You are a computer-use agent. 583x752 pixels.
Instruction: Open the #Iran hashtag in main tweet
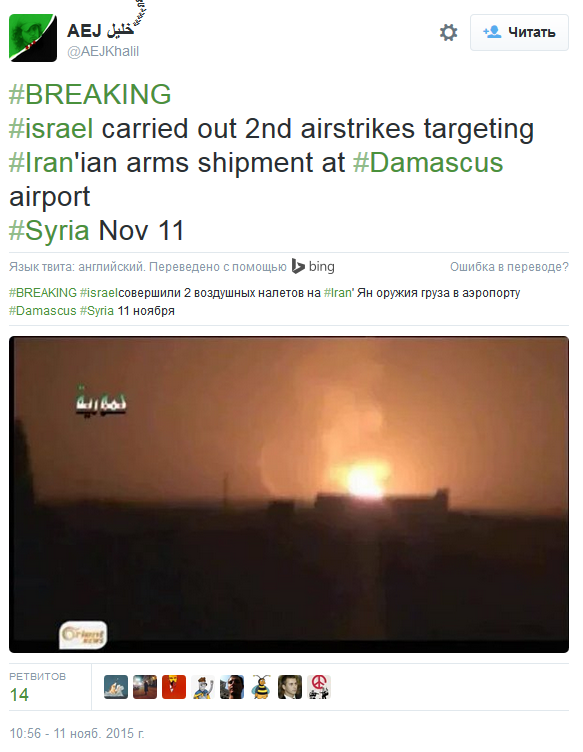click(x=41, y=163)
